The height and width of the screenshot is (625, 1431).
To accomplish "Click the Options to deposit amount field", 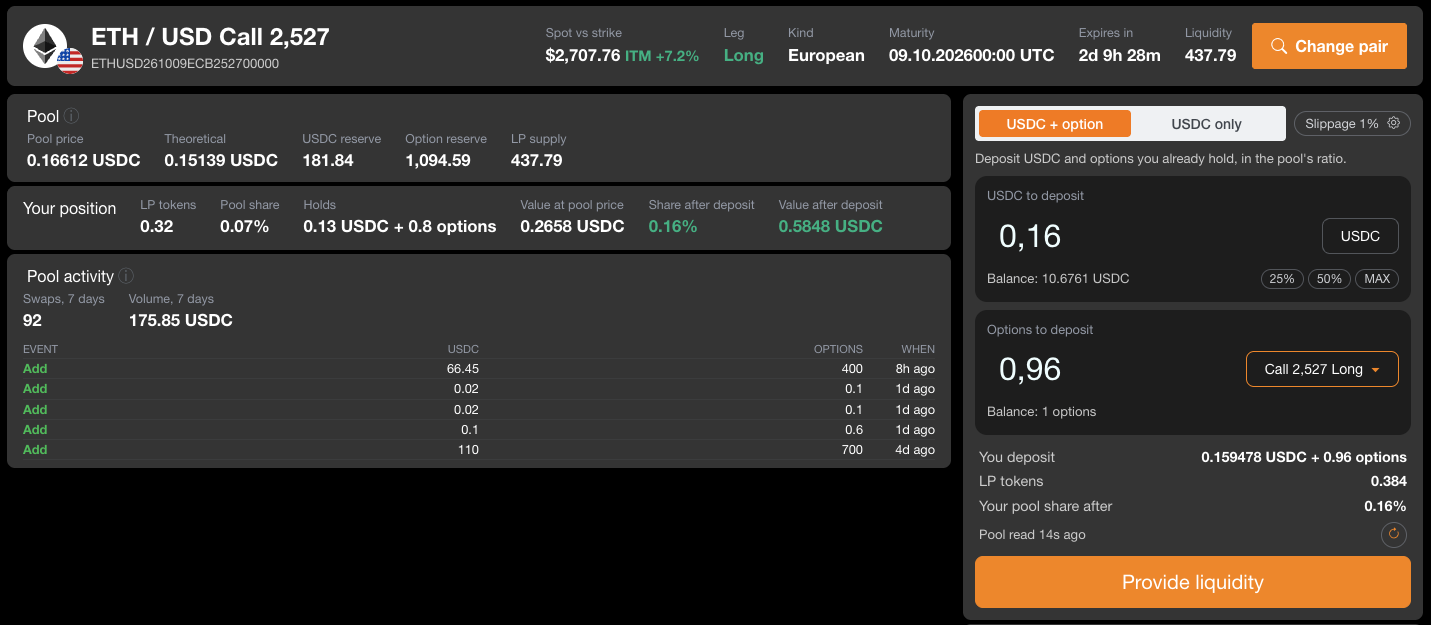I will (x=1110, y=369).
